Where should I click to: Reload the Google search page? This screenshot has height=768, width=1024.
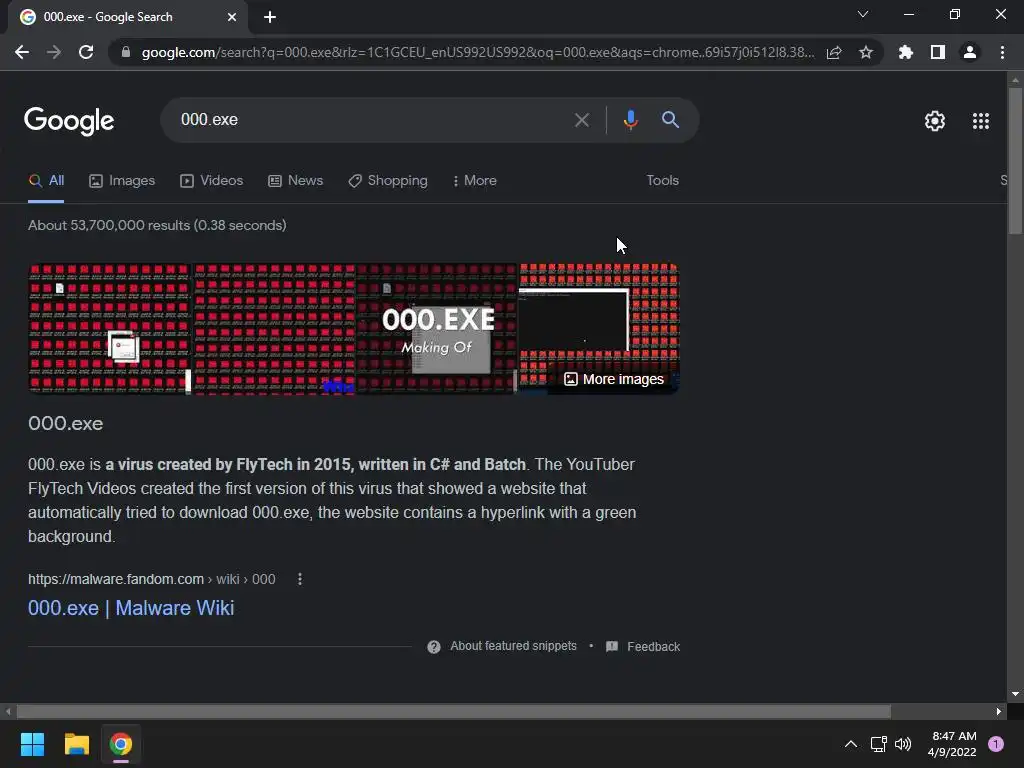(x=86, y=52)
